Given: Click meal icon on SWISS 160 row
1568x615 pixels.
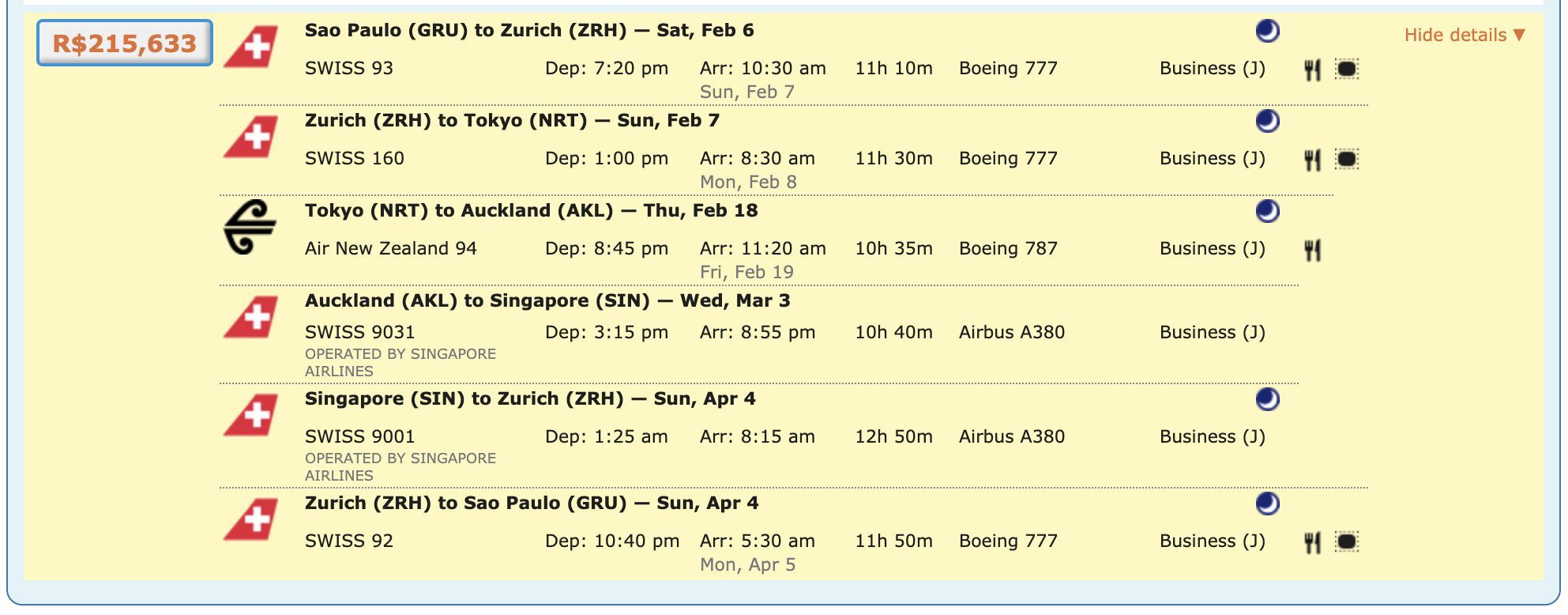Looking at the screenshot, I should tap(1312, 160).
